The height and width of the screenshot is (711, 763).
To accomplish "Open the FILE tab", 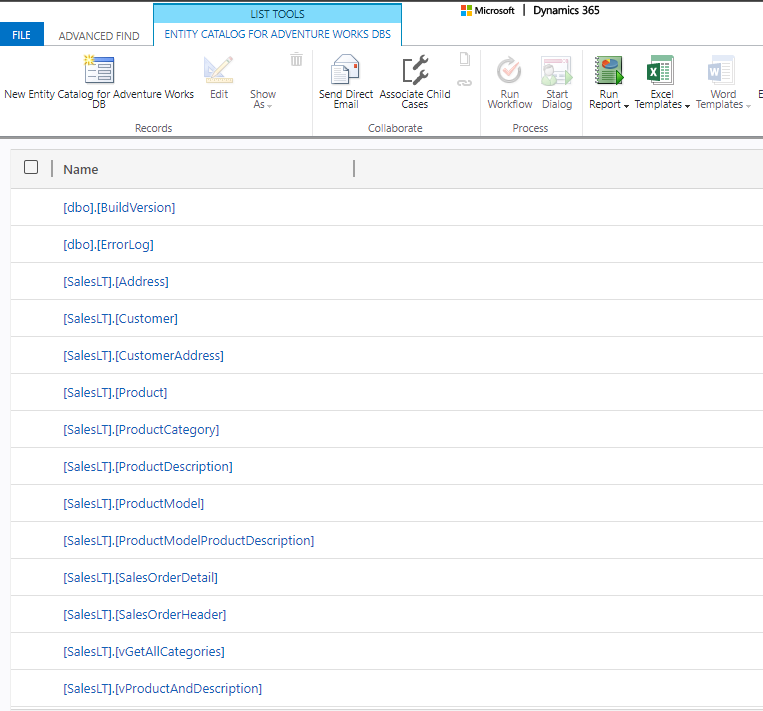I will (x=21, y=35).
